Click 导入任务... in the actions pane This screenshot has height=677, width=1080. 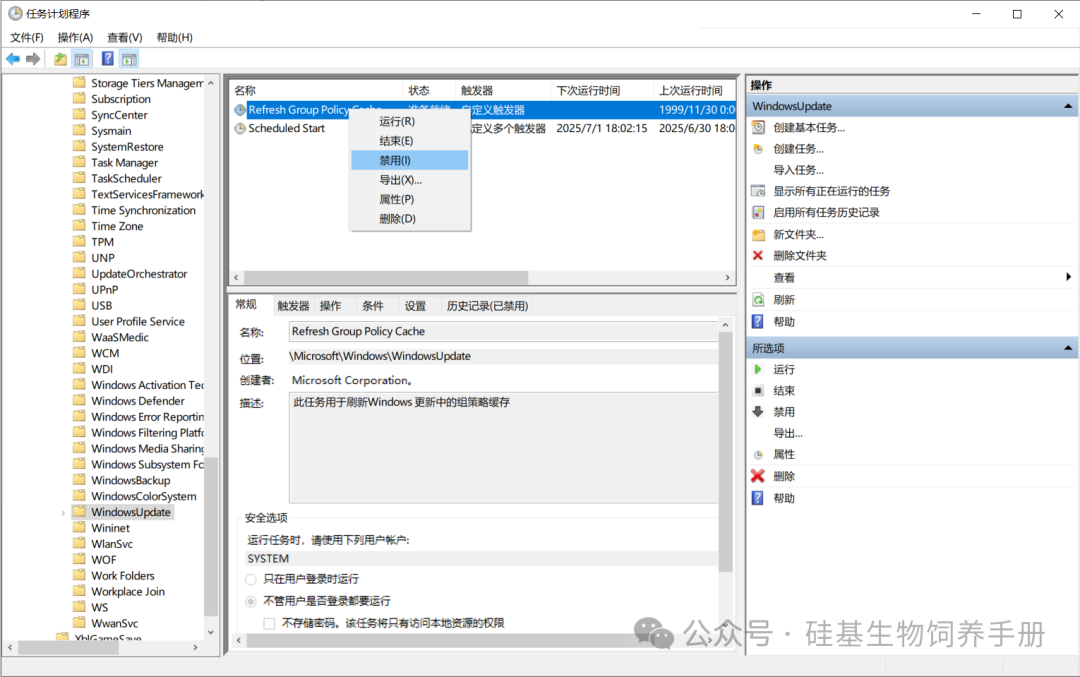[798, 170]
